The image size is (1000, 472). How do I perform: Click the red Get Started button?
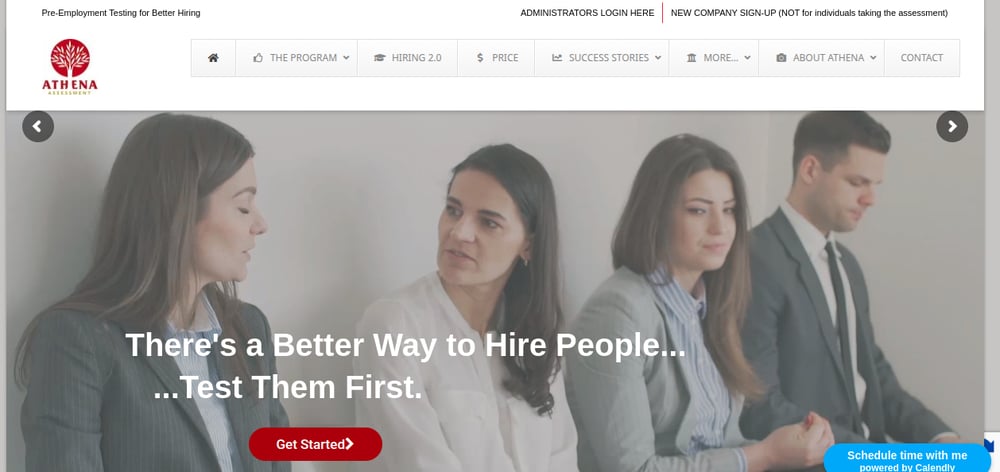click(x=315, y=444)
